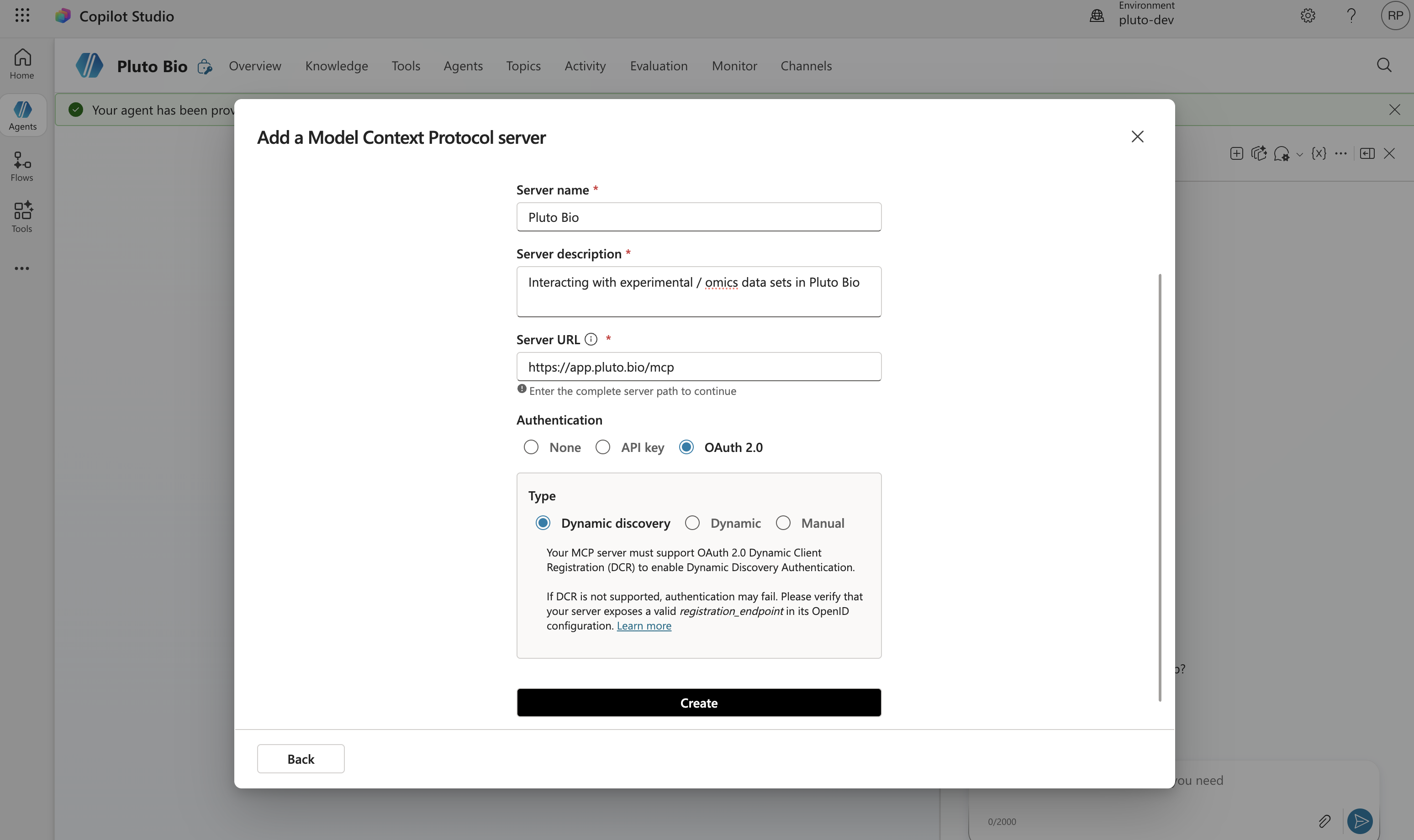Open the app launcher grid icon
Screen dimensions: 1414x840
pyautogui.click(x=22, y=15)
